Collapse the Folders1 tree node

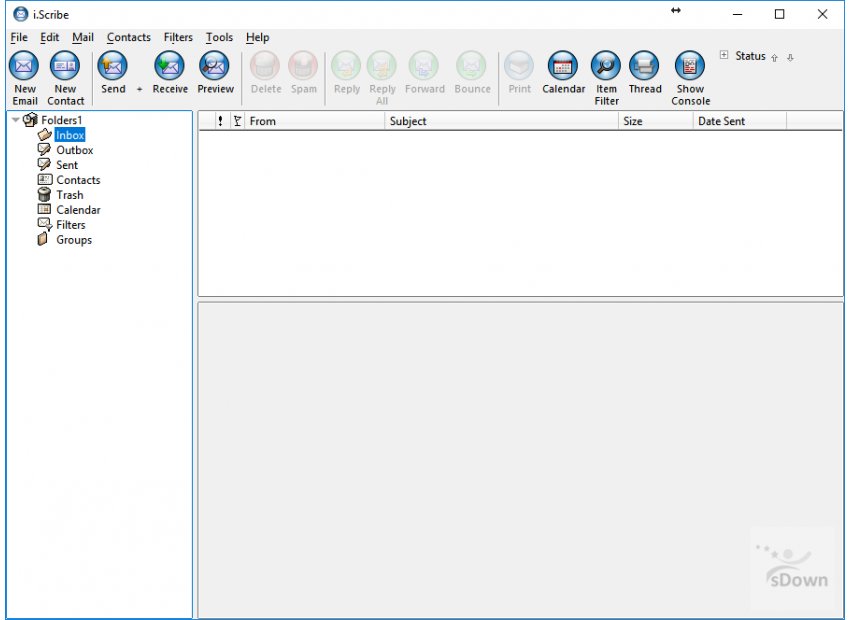(15, 120)
